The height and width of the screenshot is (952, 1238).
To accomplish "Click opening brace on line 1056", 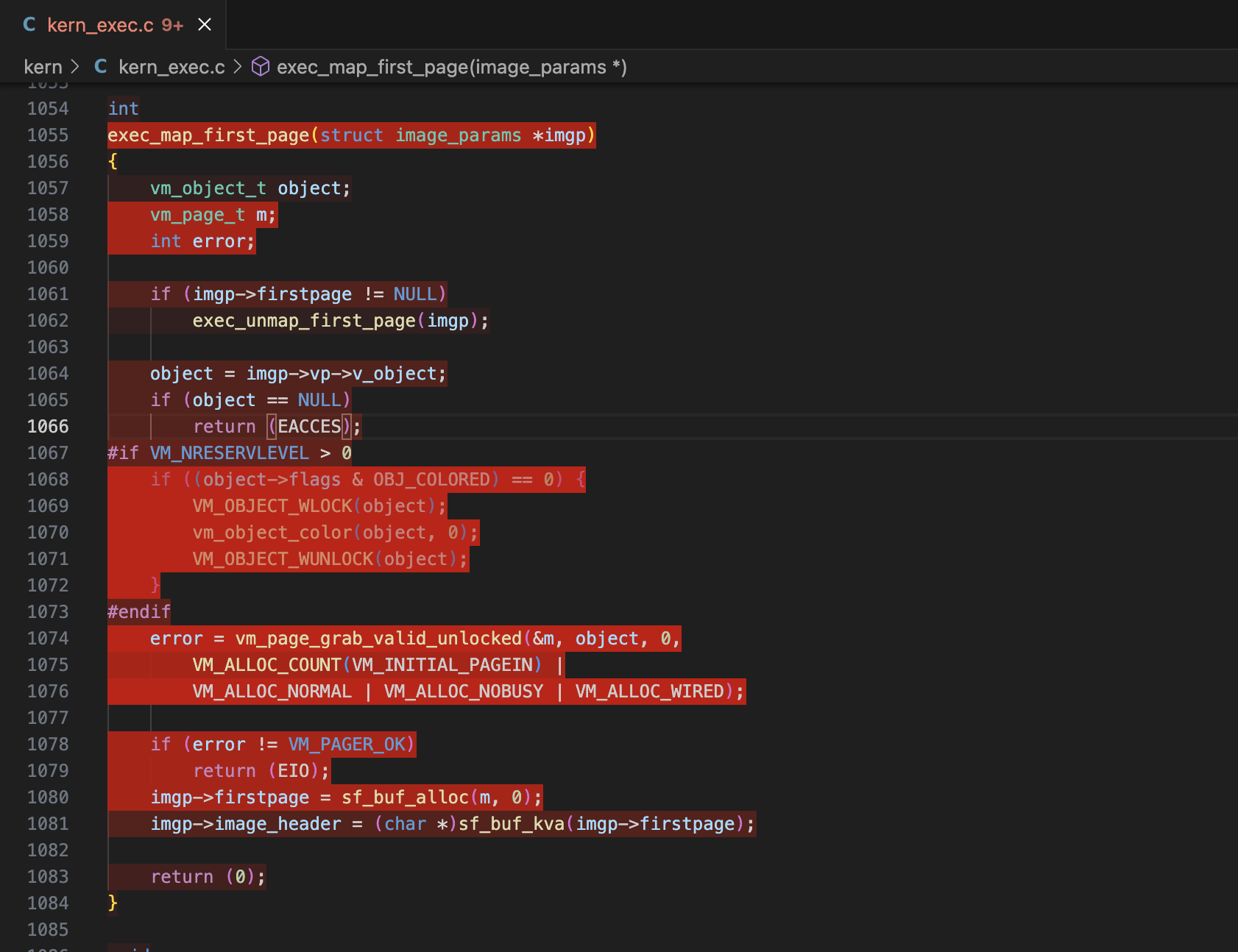I will coord(113,161).
